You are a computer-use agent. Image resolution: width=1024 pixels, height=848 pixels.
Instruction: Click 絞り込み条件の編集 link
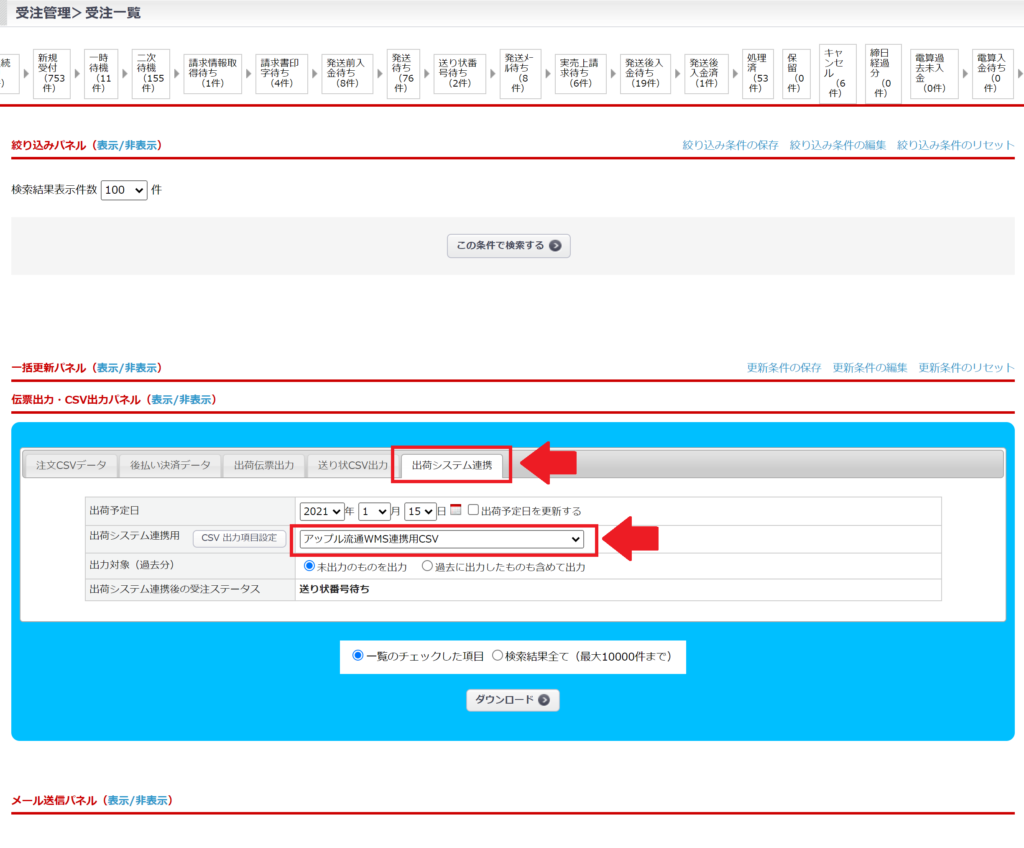(x=837, y=145)
